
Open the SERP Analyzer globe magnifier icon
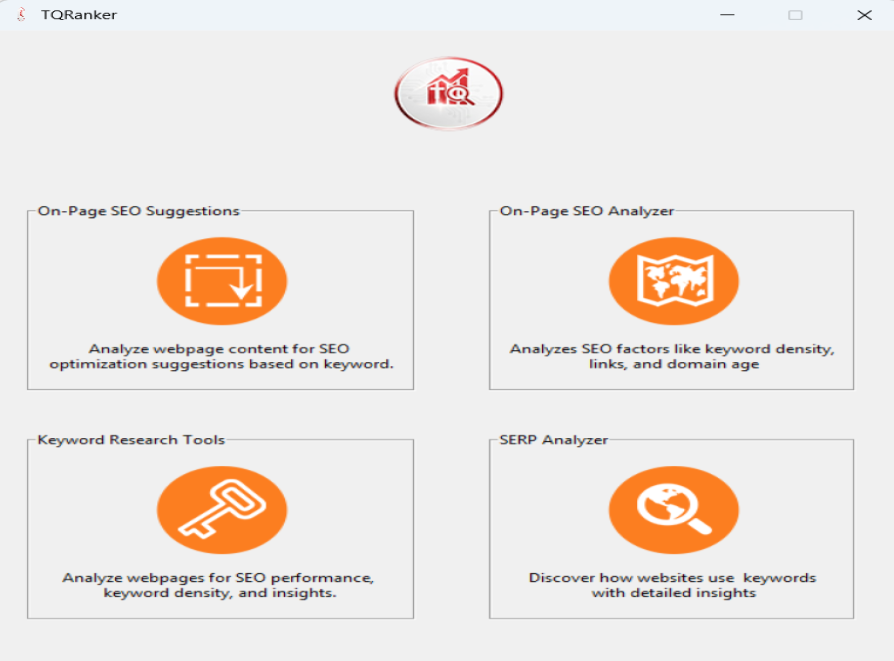[673, 510]
